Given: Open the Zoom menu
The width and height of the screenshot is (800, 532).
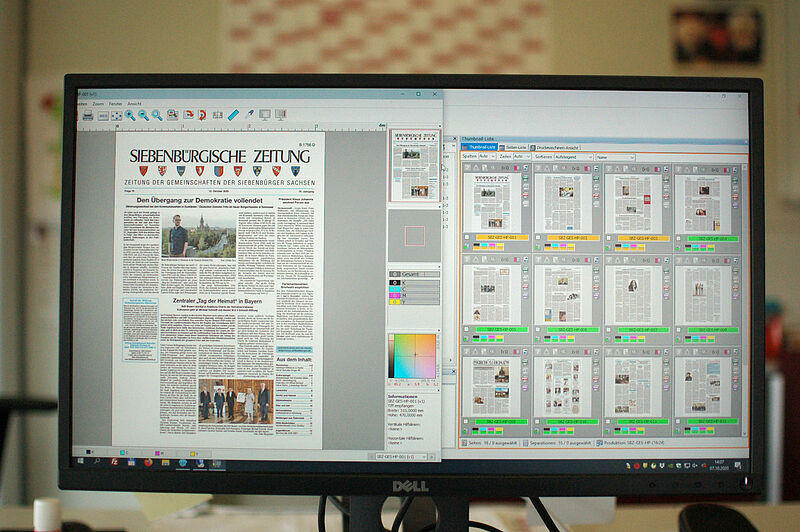Looking at the screenshot, I should point(98,104).
